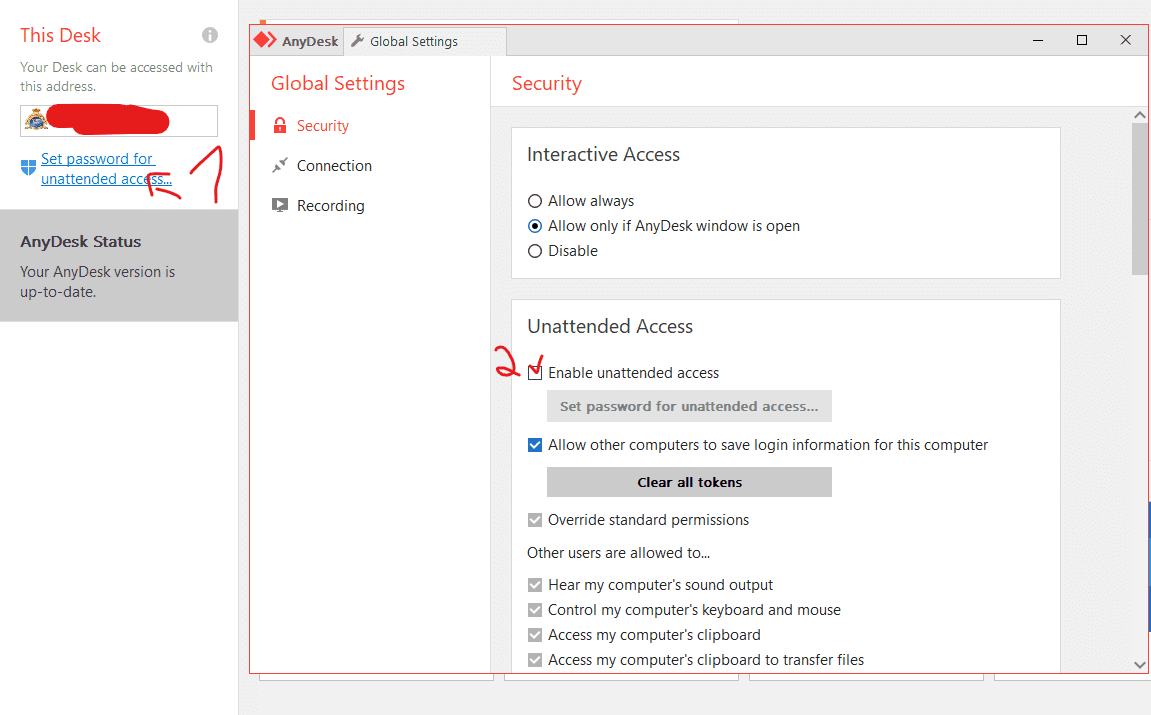The height and width of the screenshot is (715, 1151).
Task: Switch to the Recording settings section
Action: (330, 206)
